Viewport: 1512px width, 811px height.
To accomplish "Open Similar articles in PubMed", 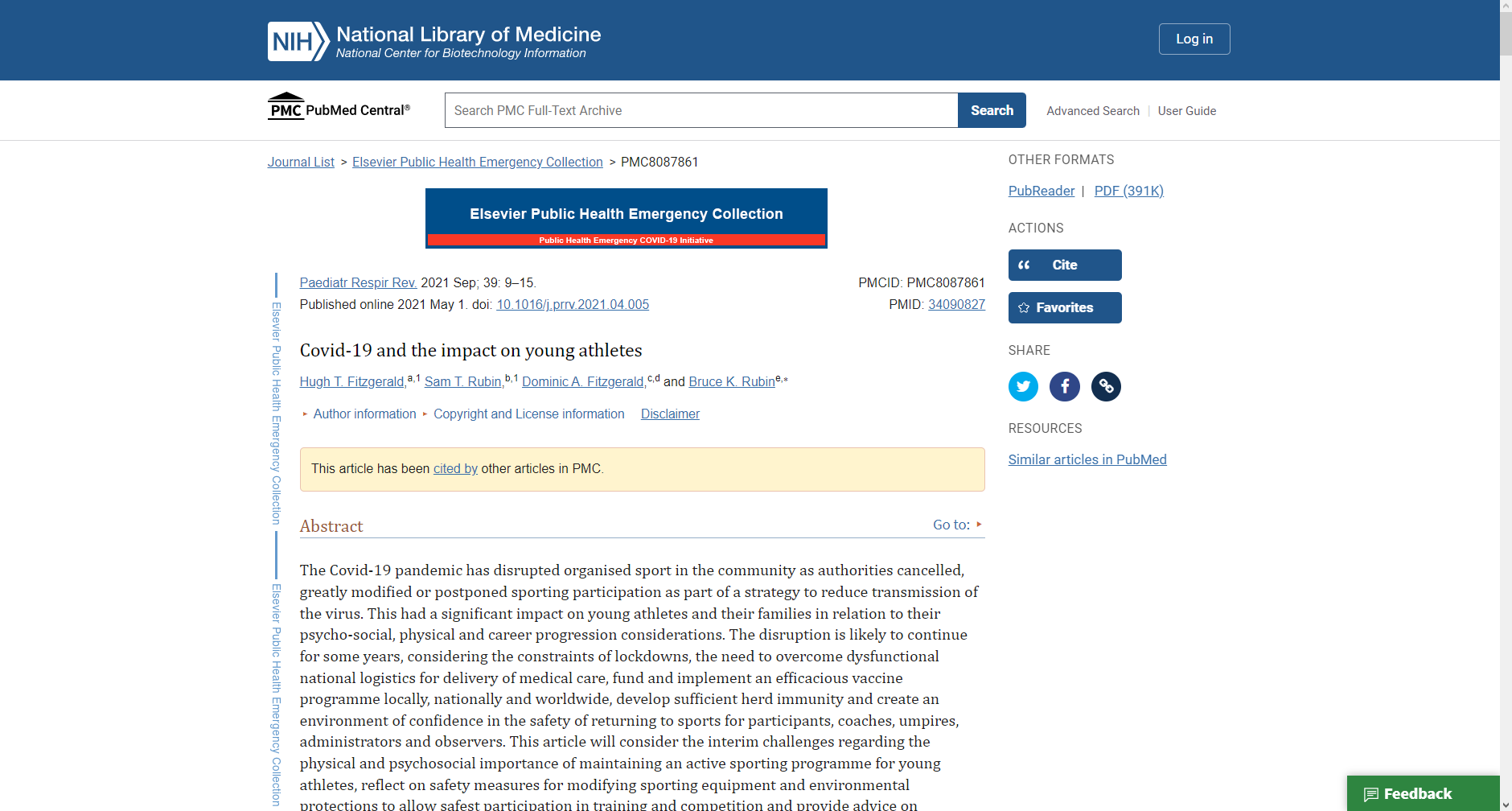I will pyautogui.click(x=1087, y=459).
